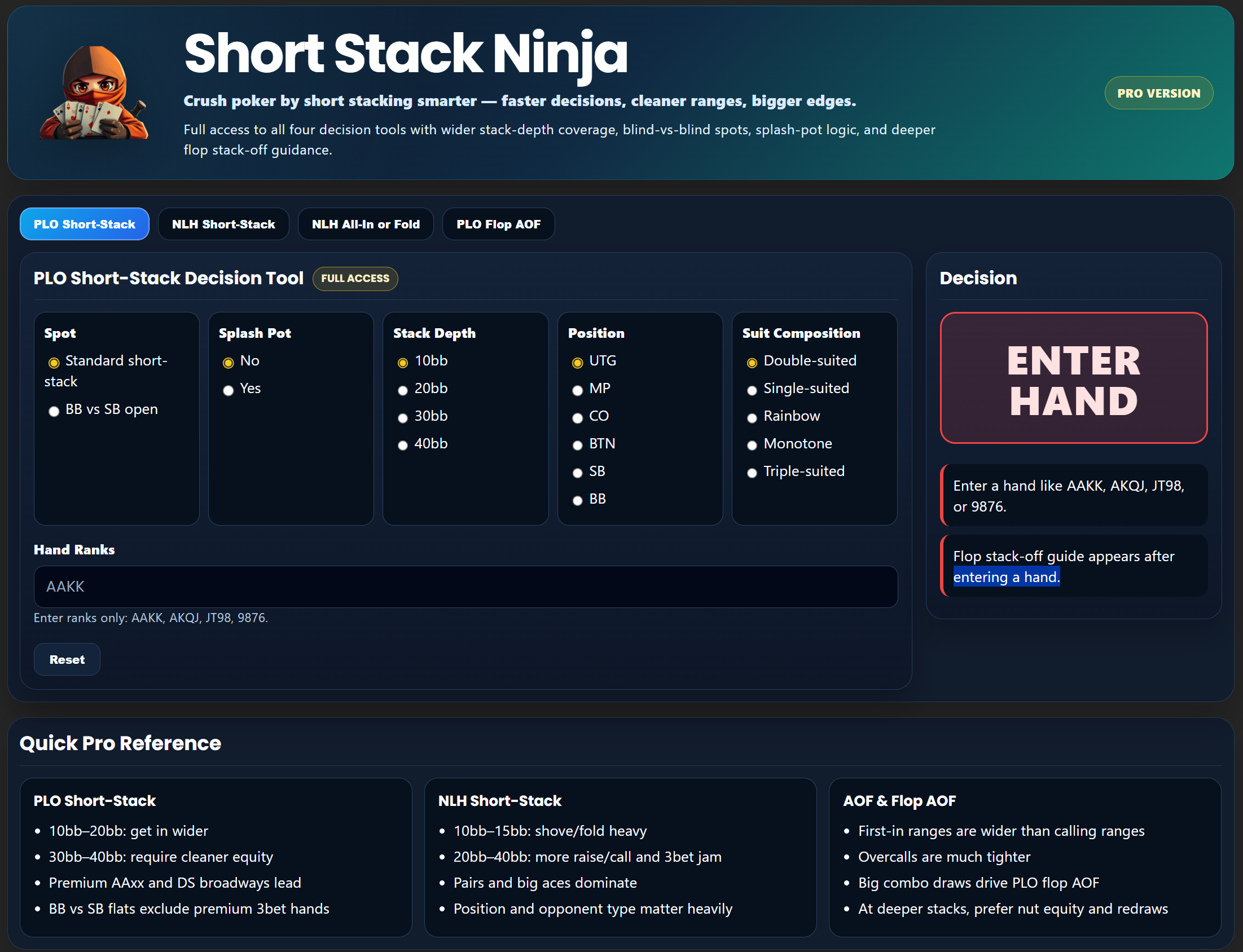The width and height of the screenshot is (1243, 952).
Task: Click the 'Enter ranks only' helper text
Action: 151,618
